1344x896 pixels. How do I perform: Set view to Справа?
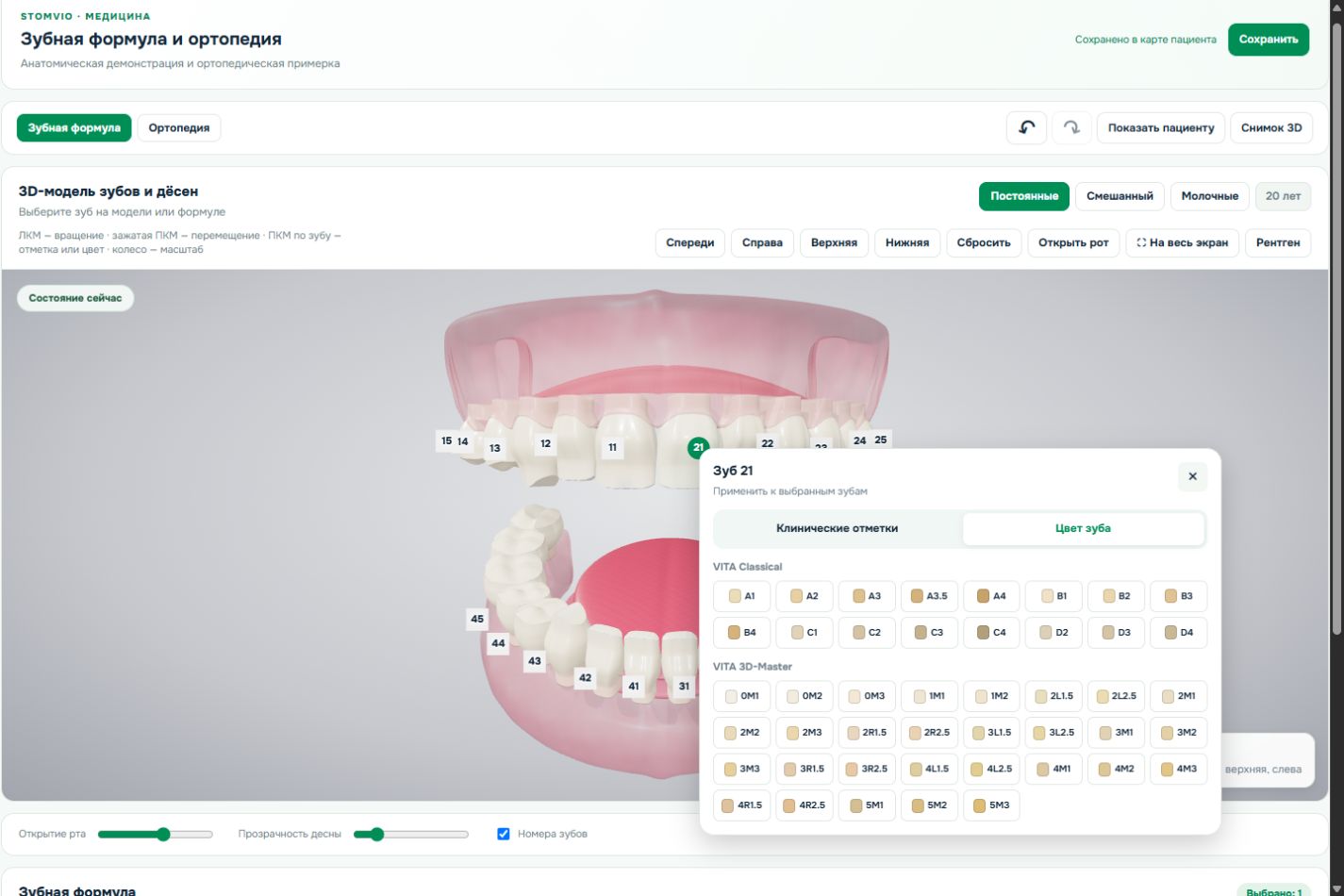pyautogui.click(x=762, y=242)
